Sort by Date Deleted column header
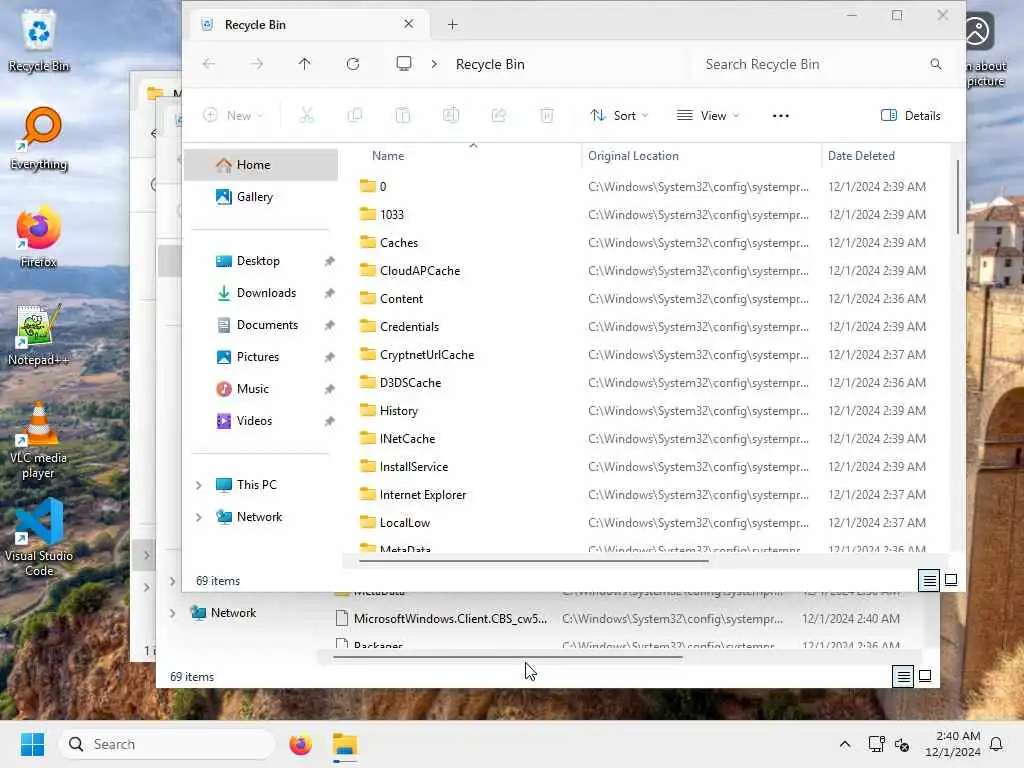Screen dimensions: 1024x768 click(x=861, y=156)
